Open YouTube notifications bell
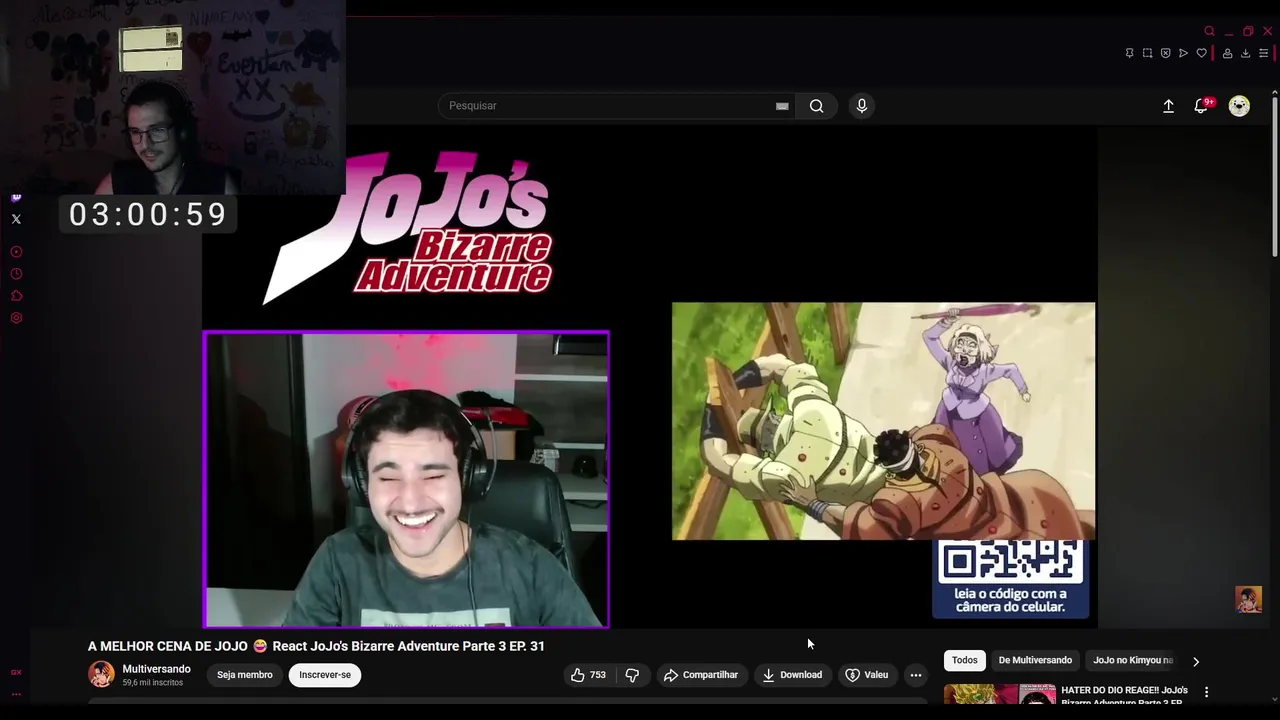This screenshot has height=720, width=1280. [x=1202, y=106]
